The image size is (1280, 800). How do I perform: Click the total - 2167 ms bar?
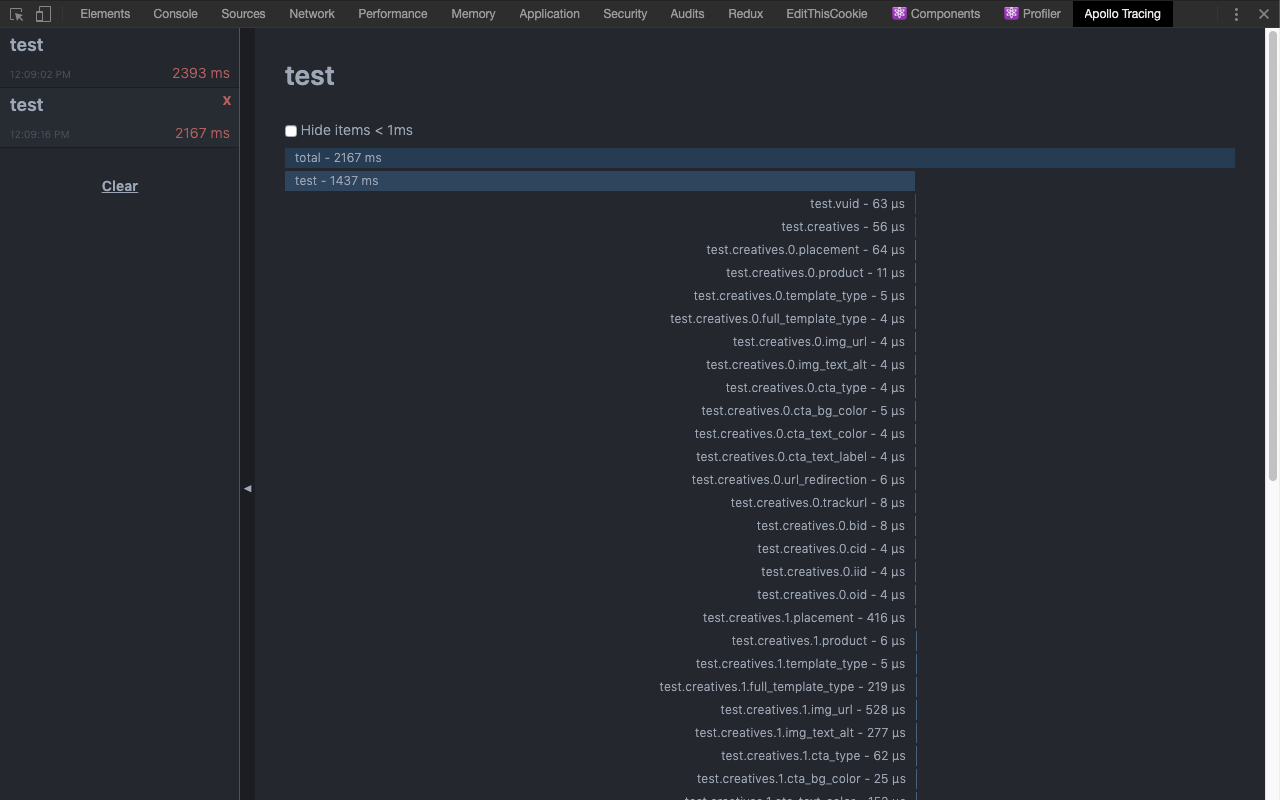(x=760, y=158)
